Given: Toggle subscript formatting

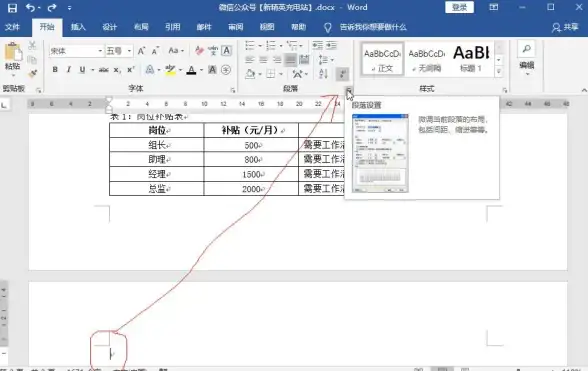Looking at the screenshot, I should (117, 70).
